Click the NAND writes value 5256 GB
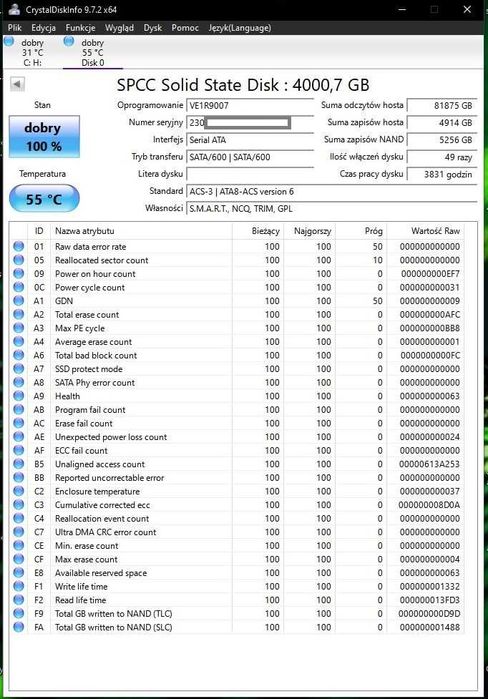Image resolution: width=488 pixels, height=699 pixels. tap(442, 140)
